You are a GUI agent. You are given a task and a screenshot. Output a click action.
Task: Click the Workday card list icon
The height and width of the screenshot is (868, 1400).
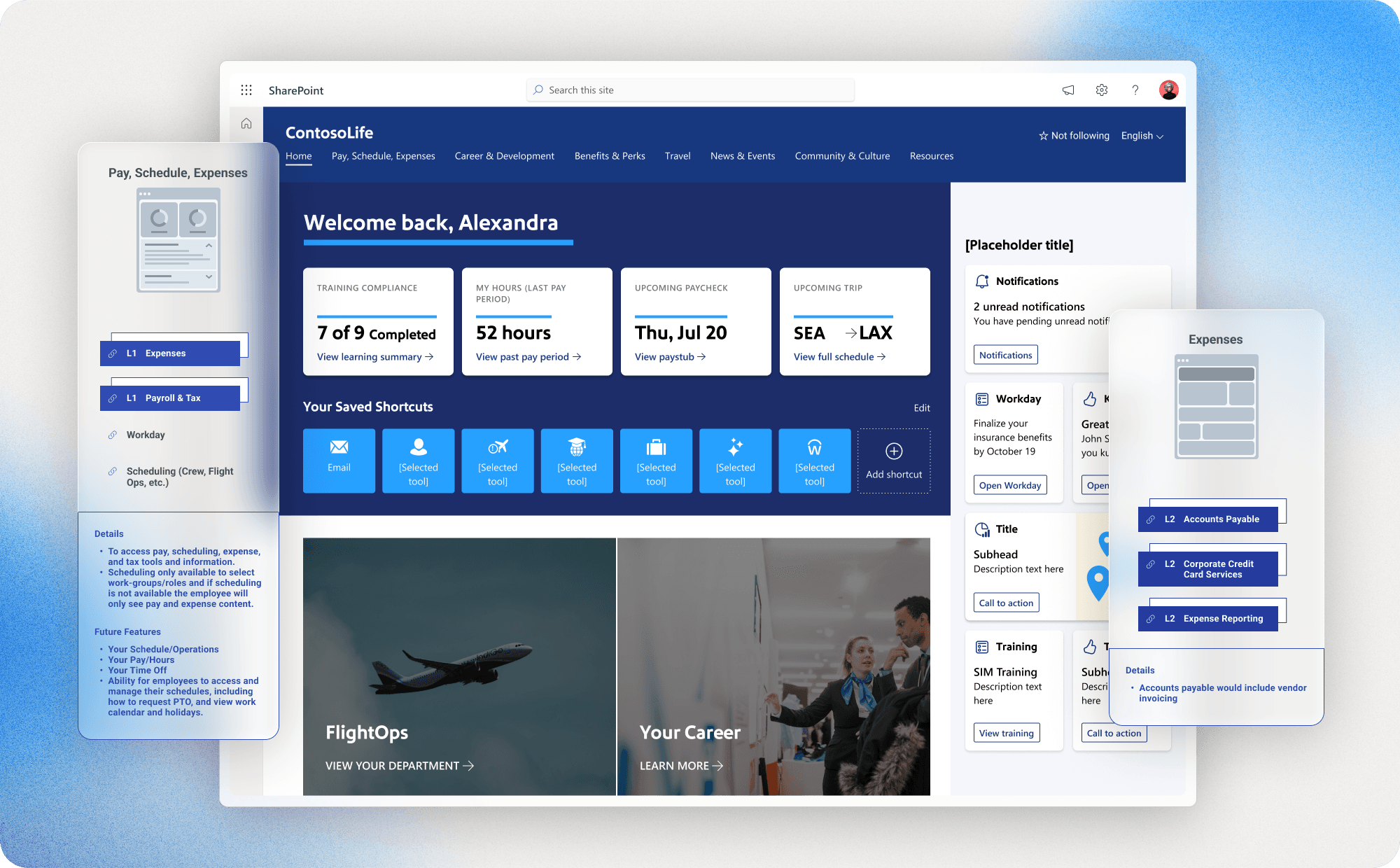coord(982,399)
